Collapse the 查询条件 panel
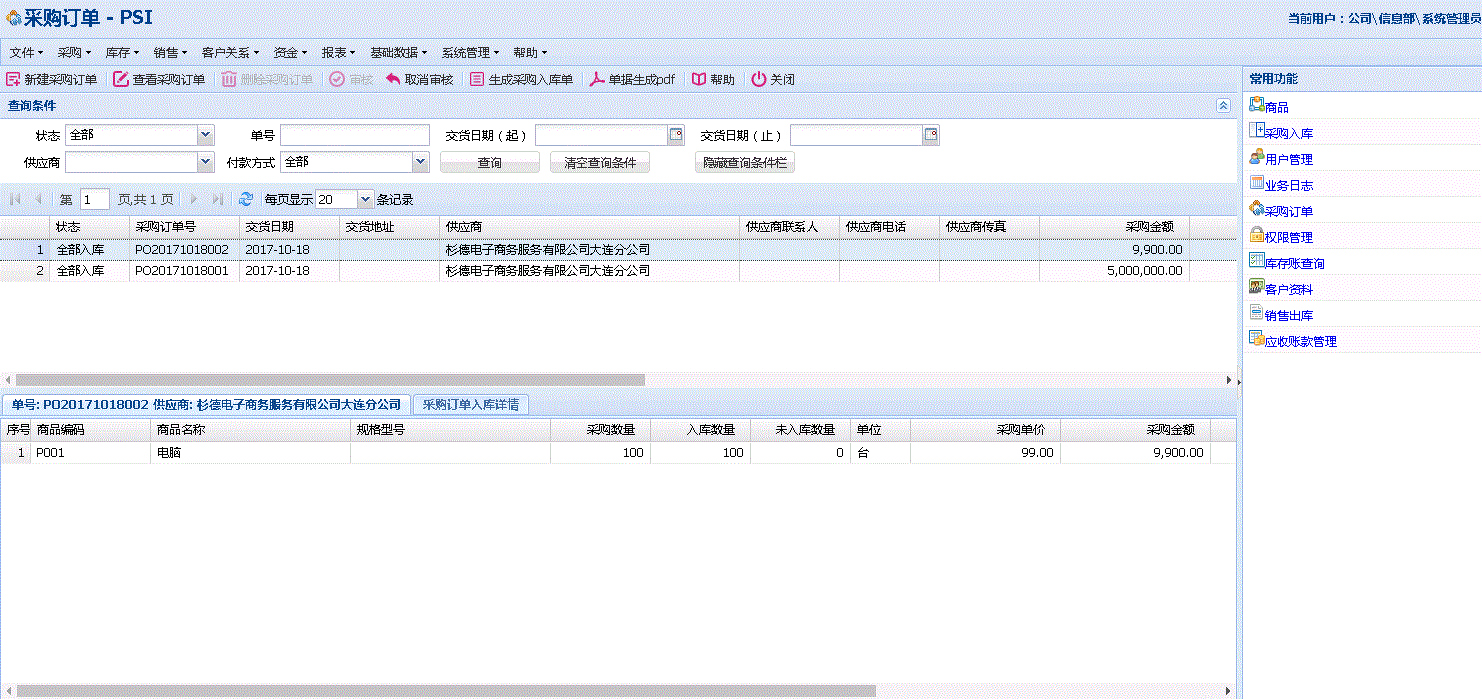 [1223, 105]
